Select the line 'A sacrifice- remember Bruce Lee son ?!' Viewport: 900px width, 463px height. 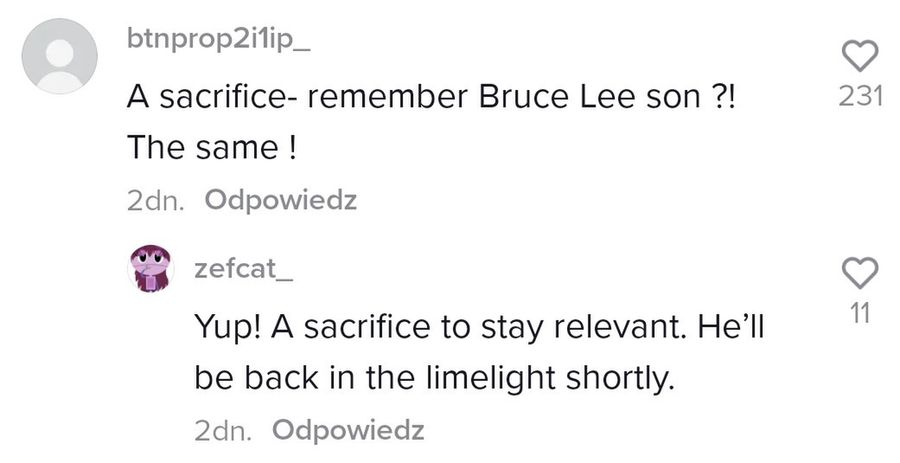(x=430, y=96)
